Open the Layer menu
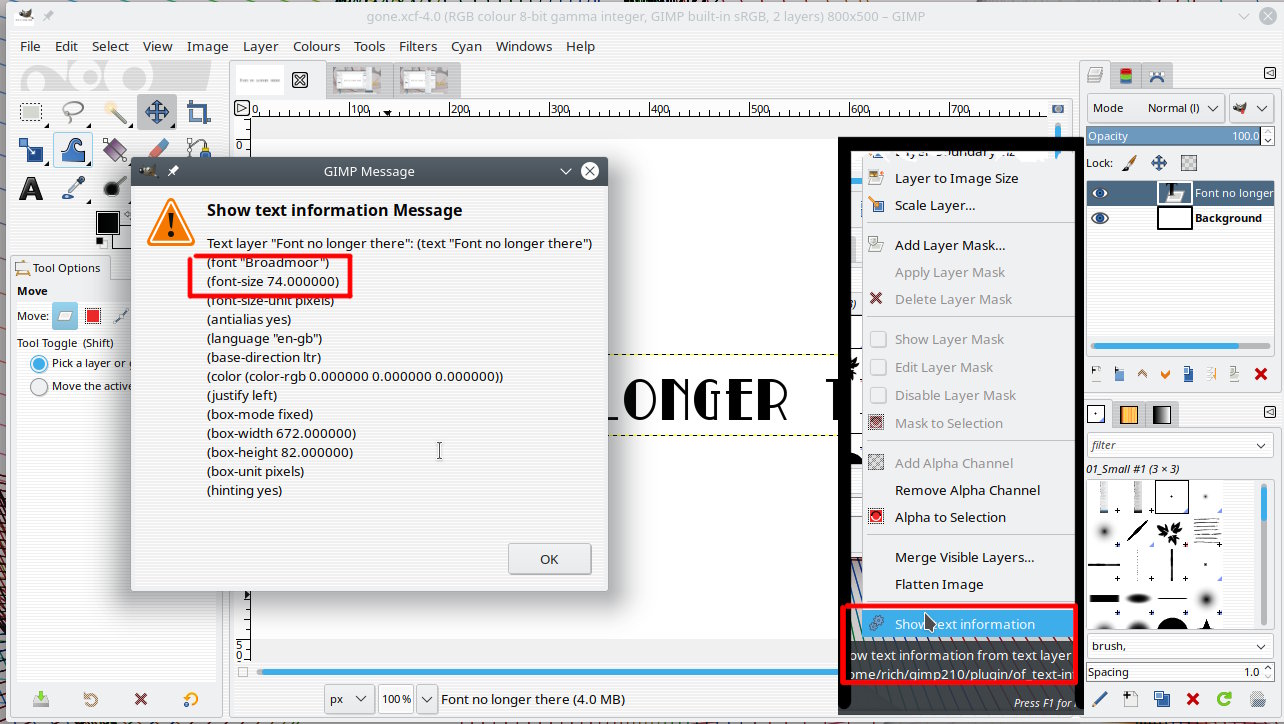The height and width of the screenshot is (724, 1284). pyautogui.click(x=260, y=46)
